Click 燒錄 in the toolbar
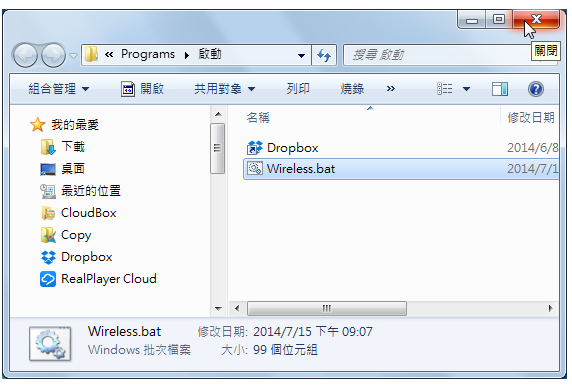The height and width of the screenshot is (386, 572). click(352, 89)
